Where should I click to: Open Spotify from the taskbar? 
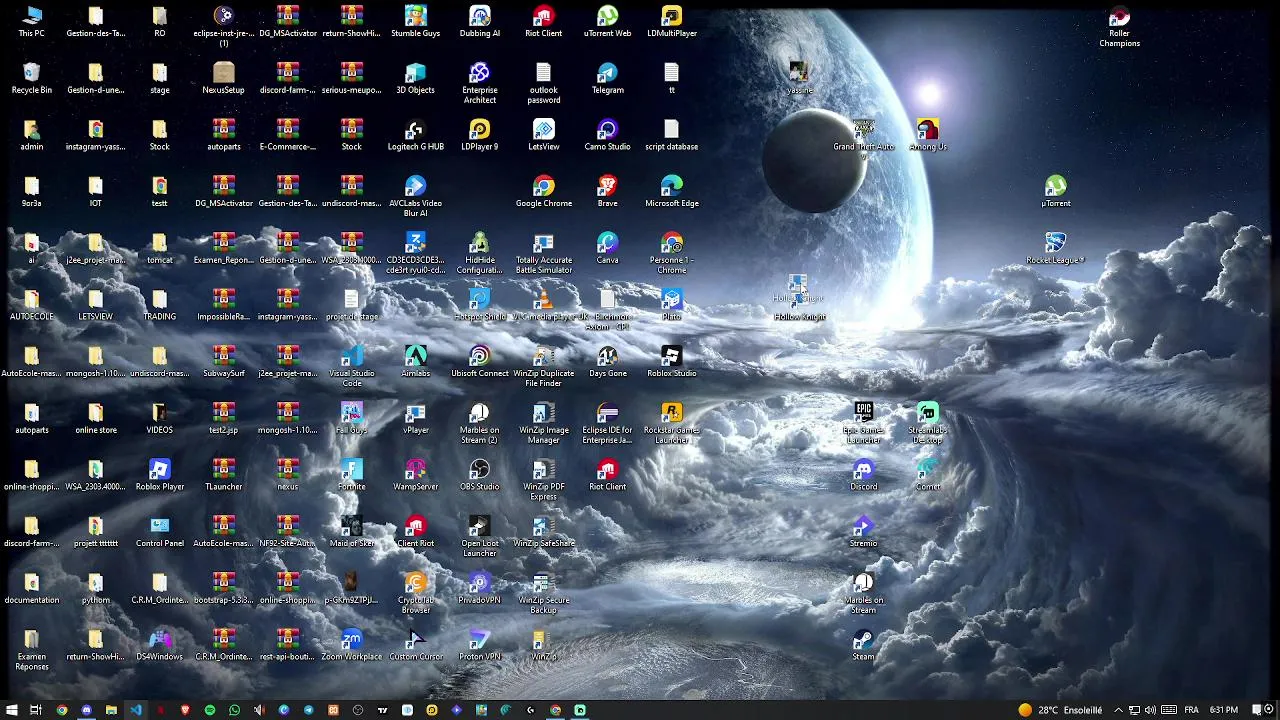209,710
